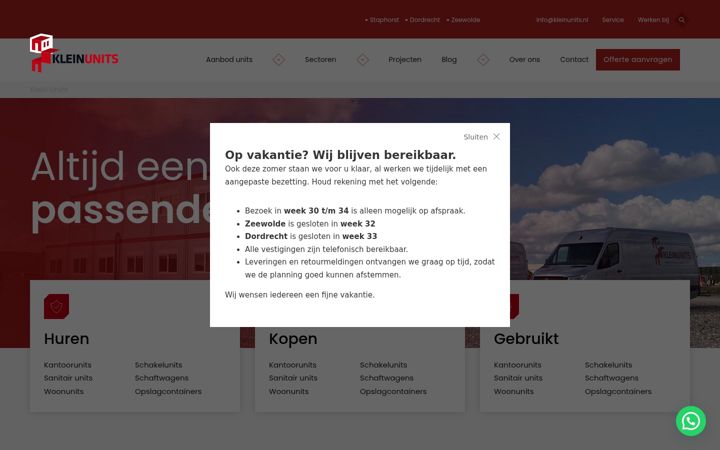
Task: Expand the Blog dropdown diamond
Action: point(483,60)
